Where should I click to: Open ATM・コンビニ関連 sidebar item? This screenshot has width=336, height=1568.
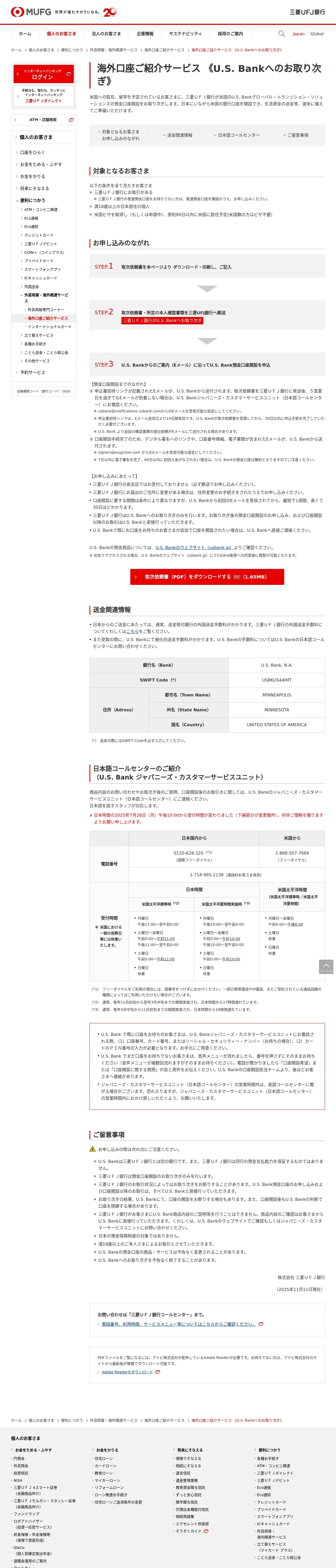[41, 209]
